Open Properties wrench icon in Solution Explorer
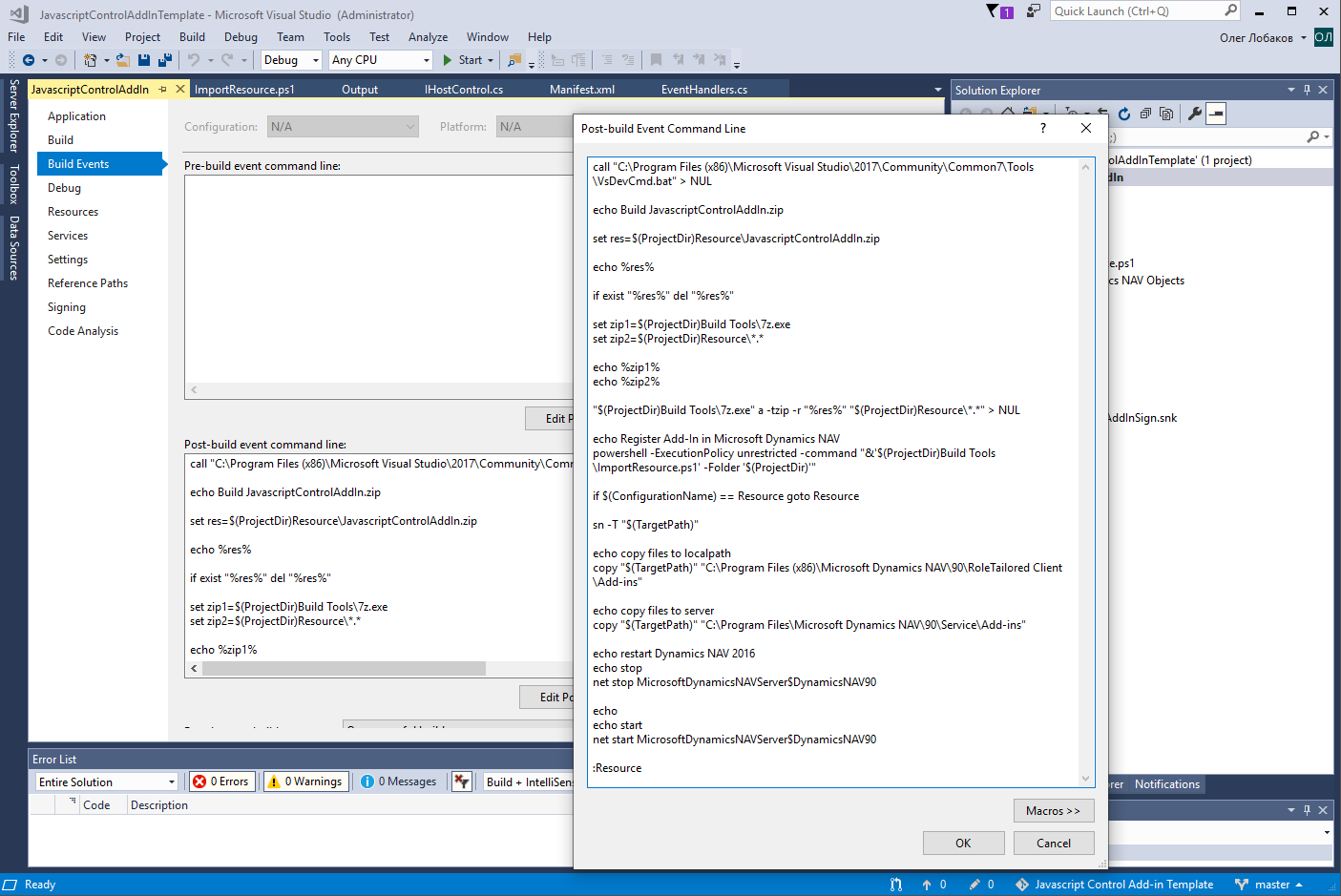Image resolution: width=1341 pixels, height=896 pixels. pyautogui.click(x=1194, y=115)
